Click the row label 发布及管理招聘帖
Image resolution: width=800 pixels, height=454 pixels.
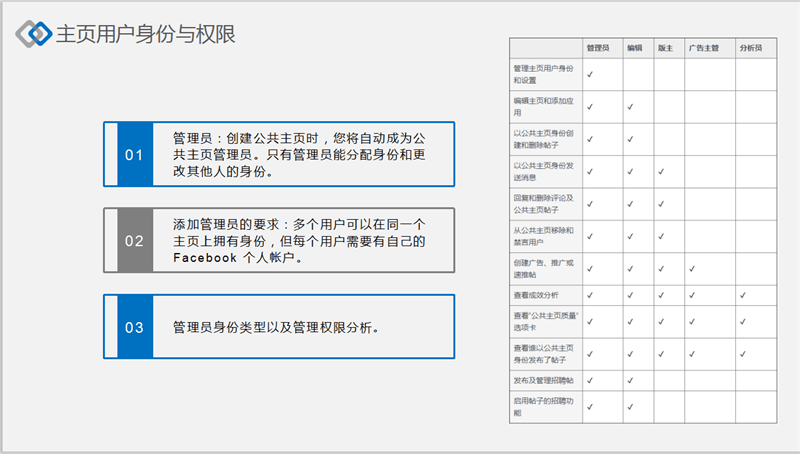click(543, 381)
